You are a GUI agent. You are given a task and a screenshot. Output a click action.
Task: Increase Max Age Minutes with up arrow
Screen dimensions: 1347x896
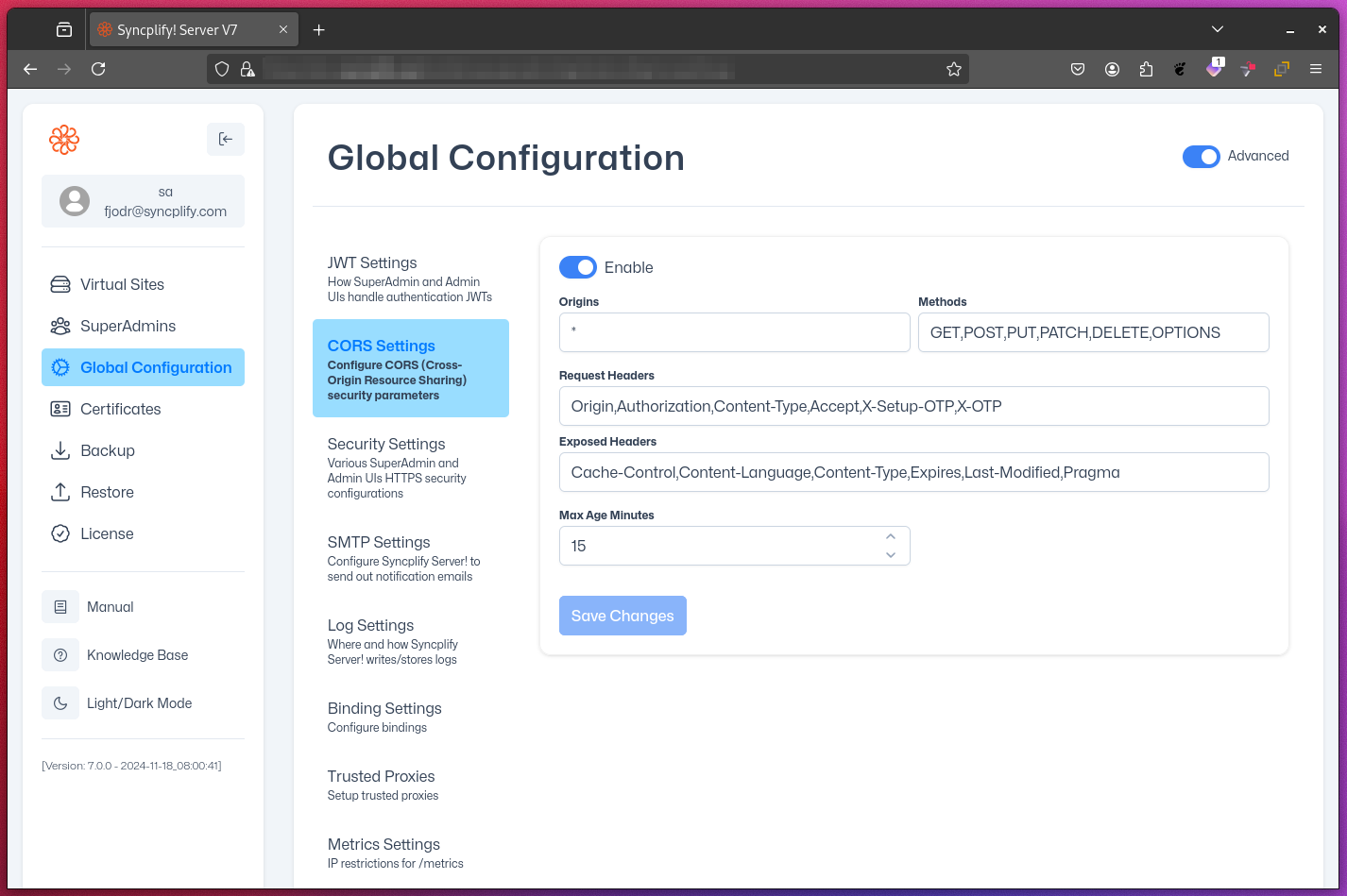point(891,536)
